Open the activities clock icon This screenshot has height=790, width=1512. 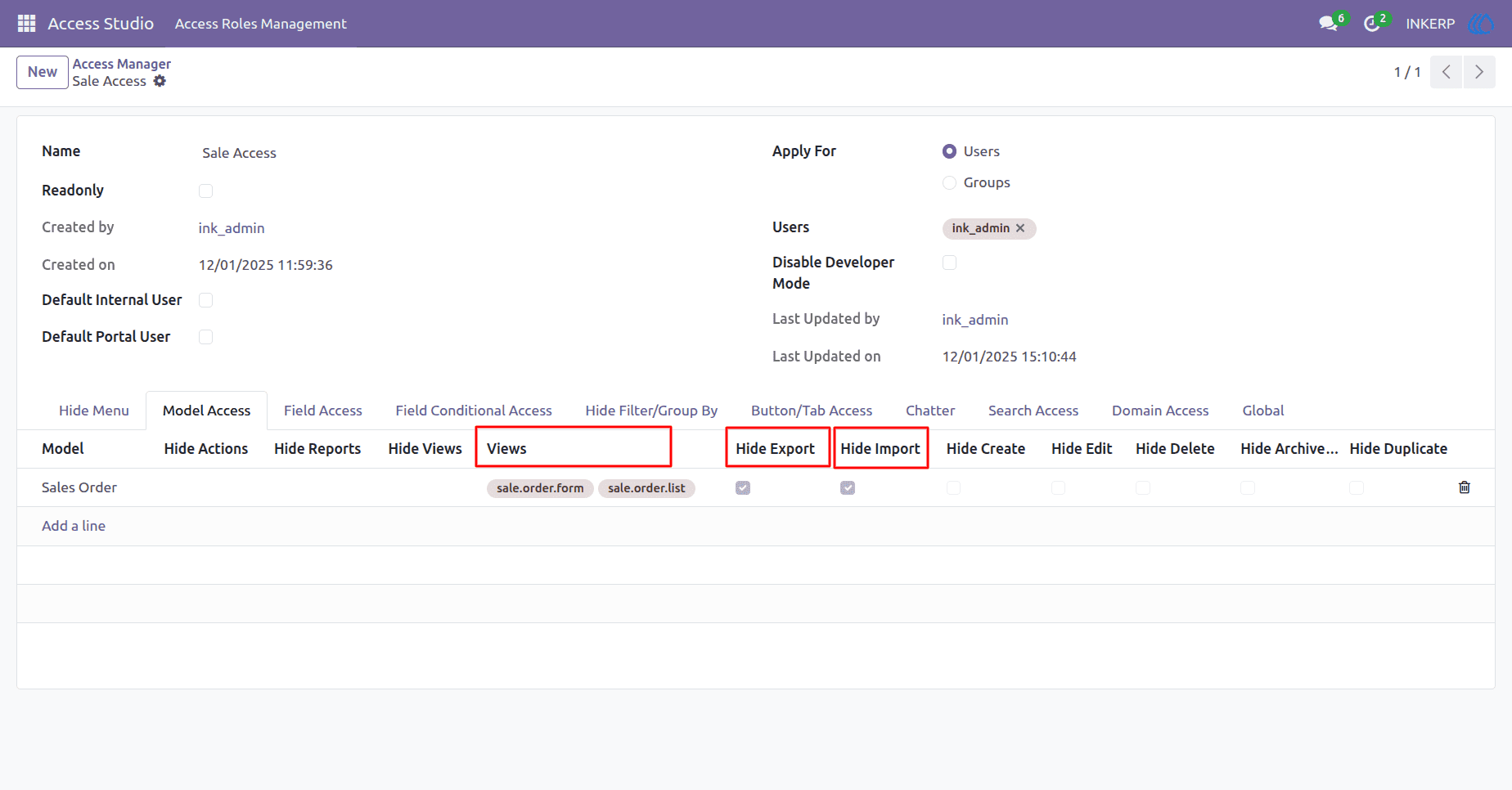[1372, 24]
